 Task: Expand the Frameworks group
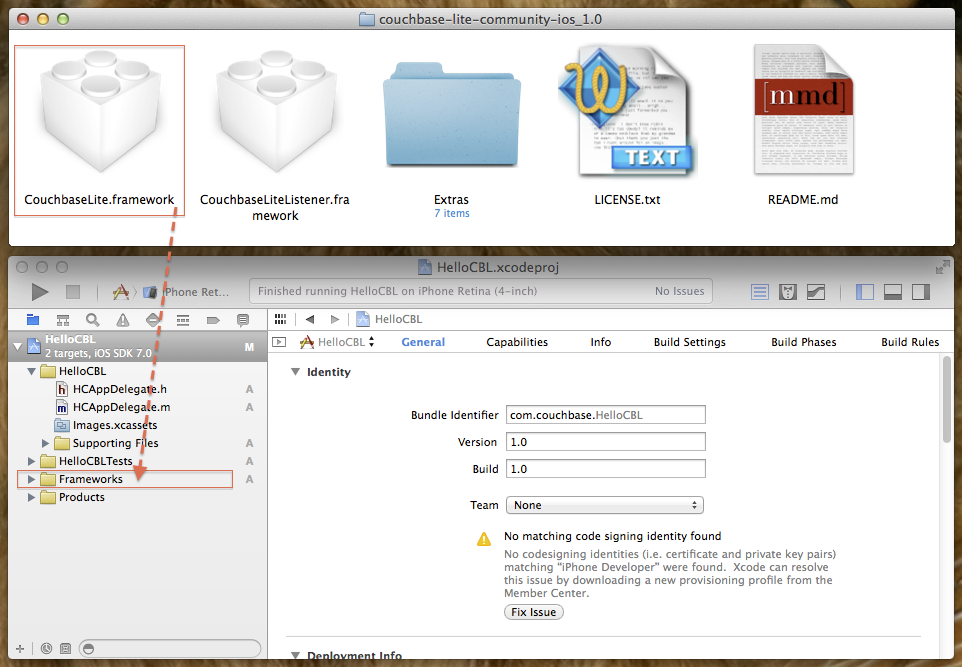[31, 479]
